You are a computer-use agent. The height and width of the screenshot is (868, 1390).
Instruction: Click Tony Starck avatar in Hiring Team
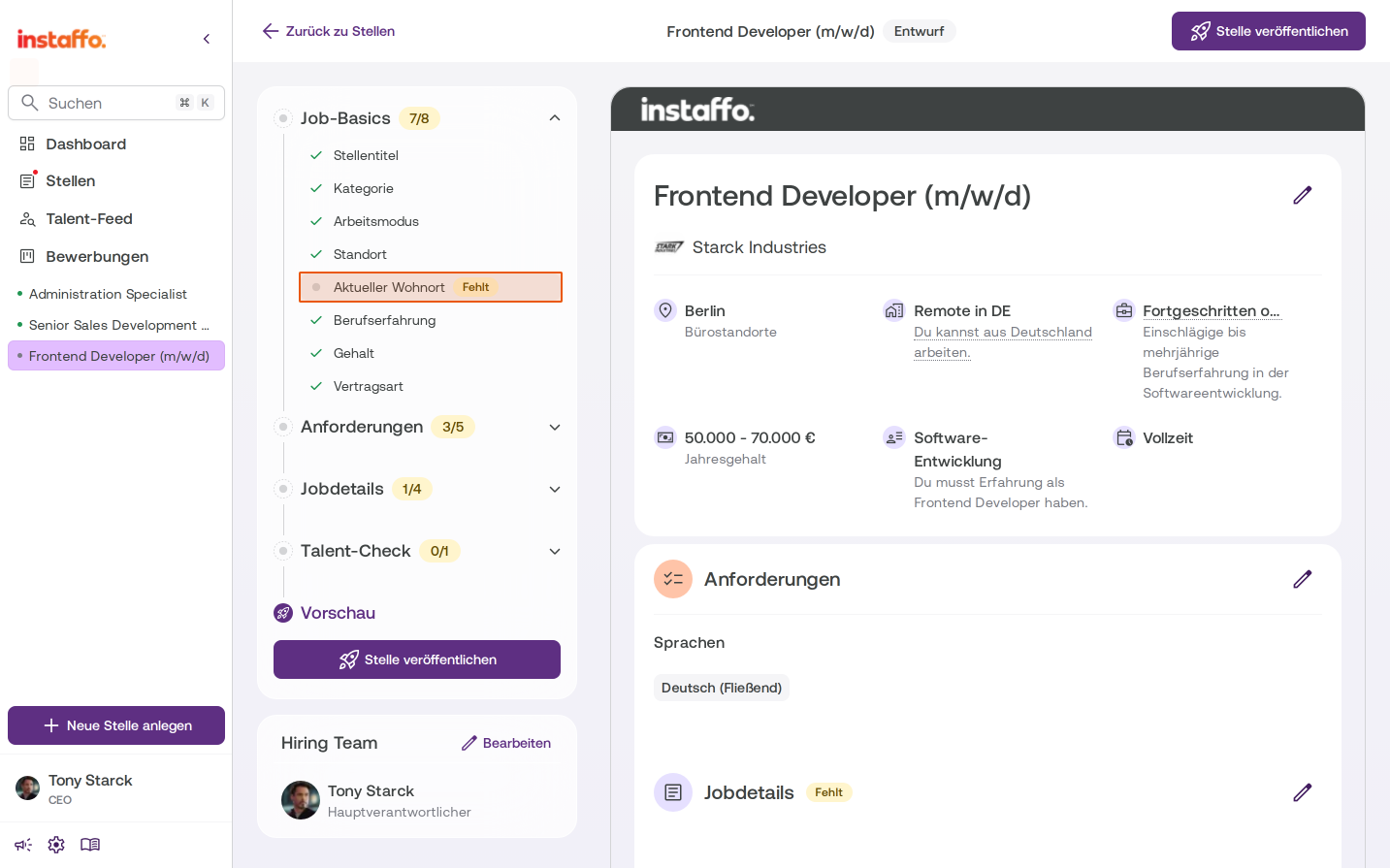(301, 800)
